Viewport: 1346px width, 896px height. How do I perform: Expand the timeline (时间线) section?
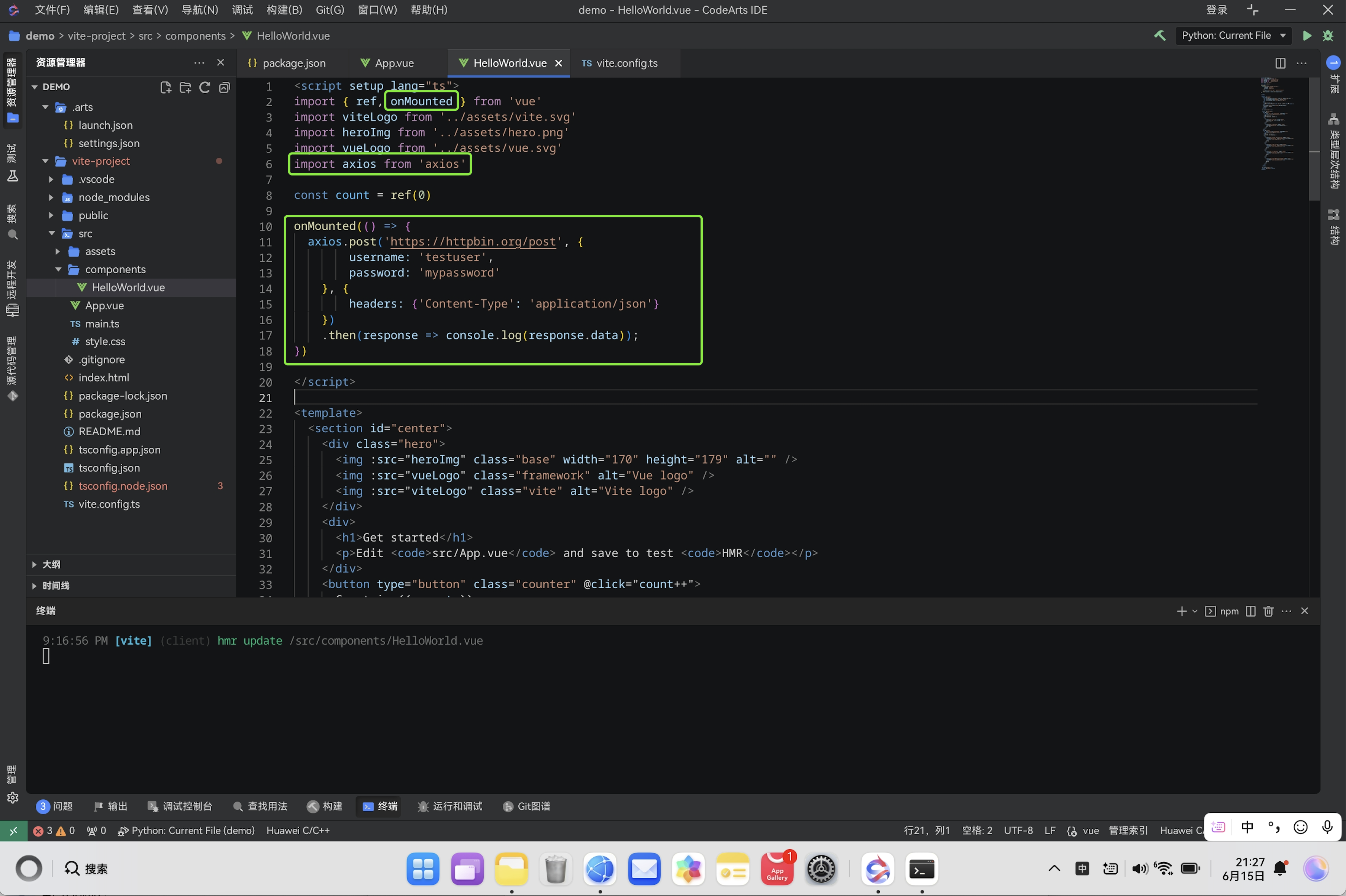click(x=131, y=586)
